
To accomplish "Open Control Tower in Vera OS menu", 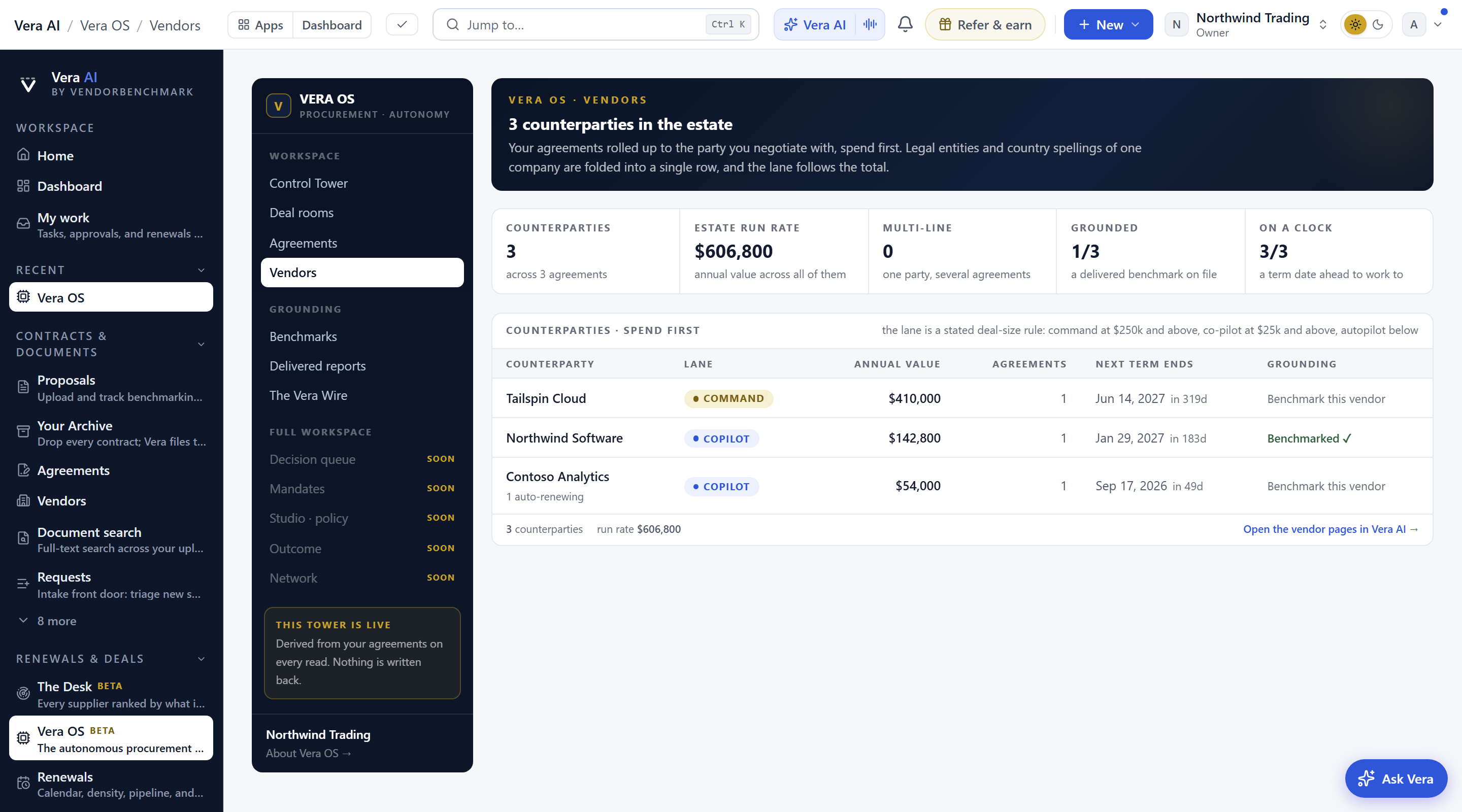I will [x=362, y=183].
